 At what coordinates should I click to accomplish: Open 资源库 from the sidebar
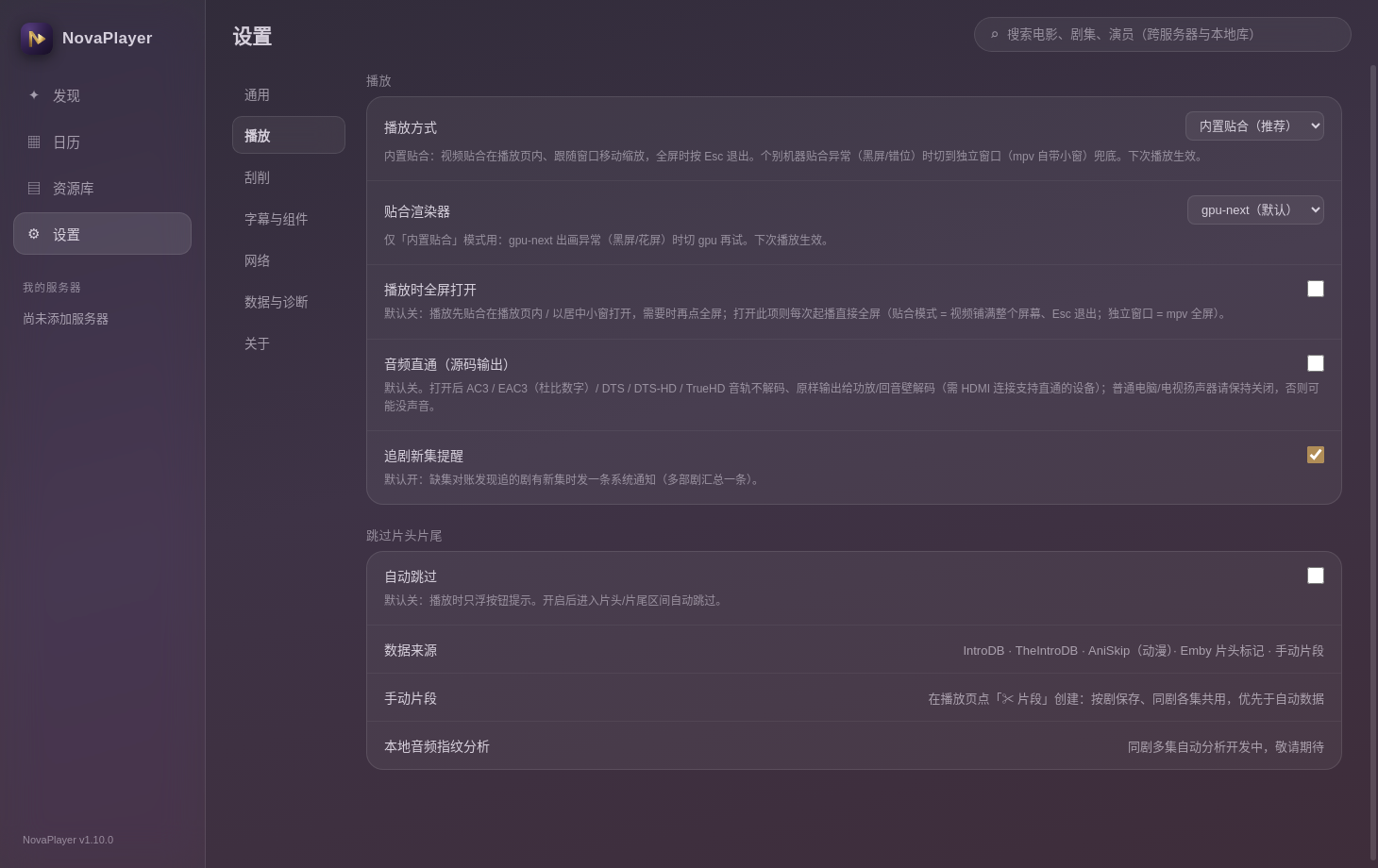tap(102, 188)
